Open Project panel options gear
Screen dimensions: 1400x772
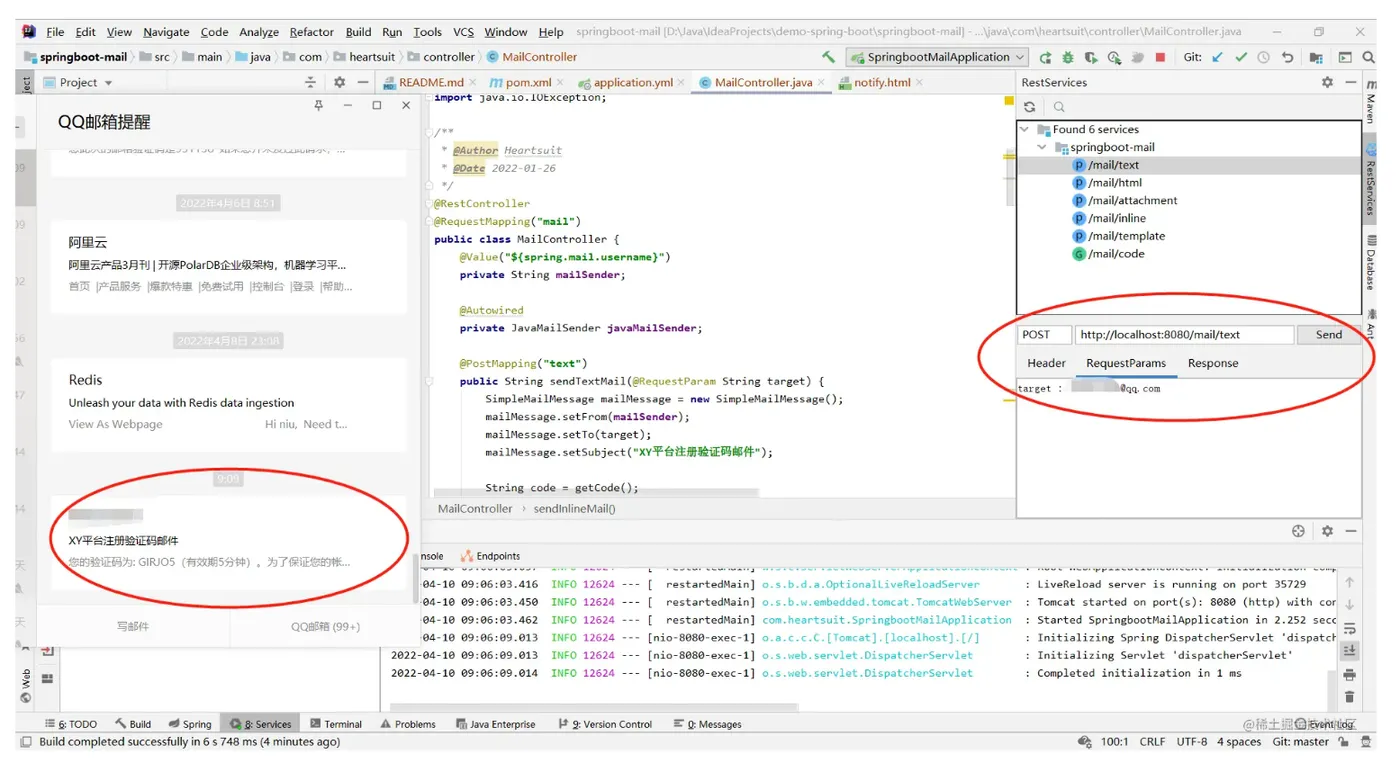[x=339, y=82]
